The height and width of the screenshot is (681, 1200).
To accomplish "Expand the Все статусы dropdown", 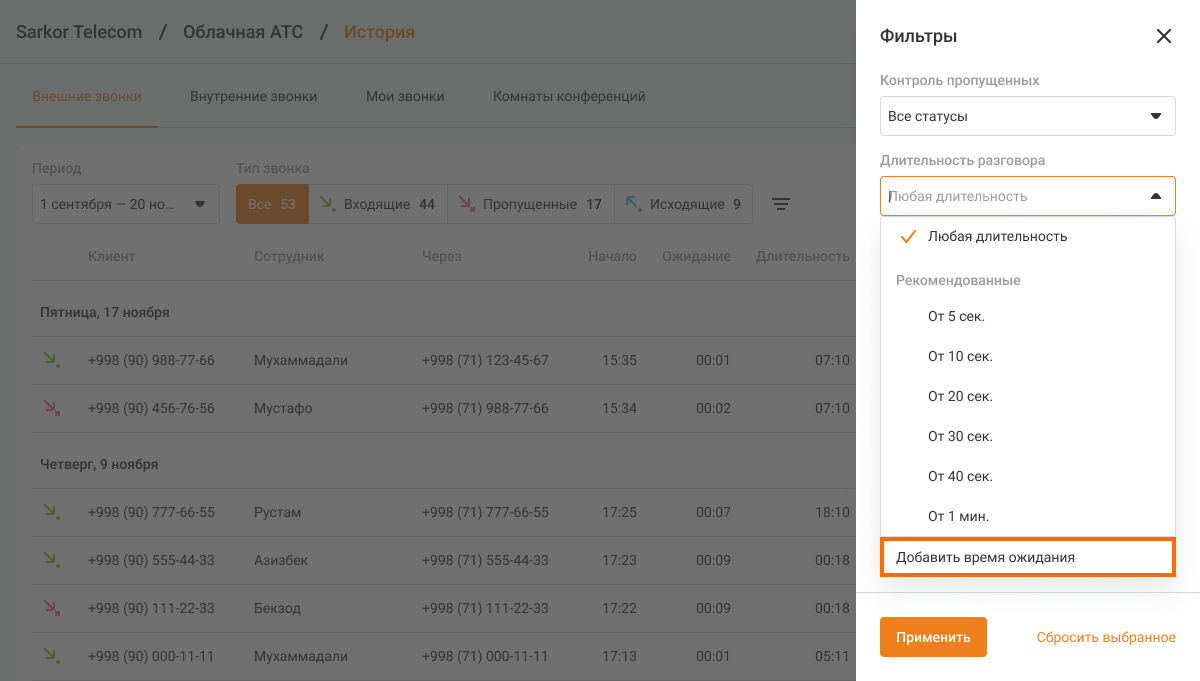I will [1027, 116].
